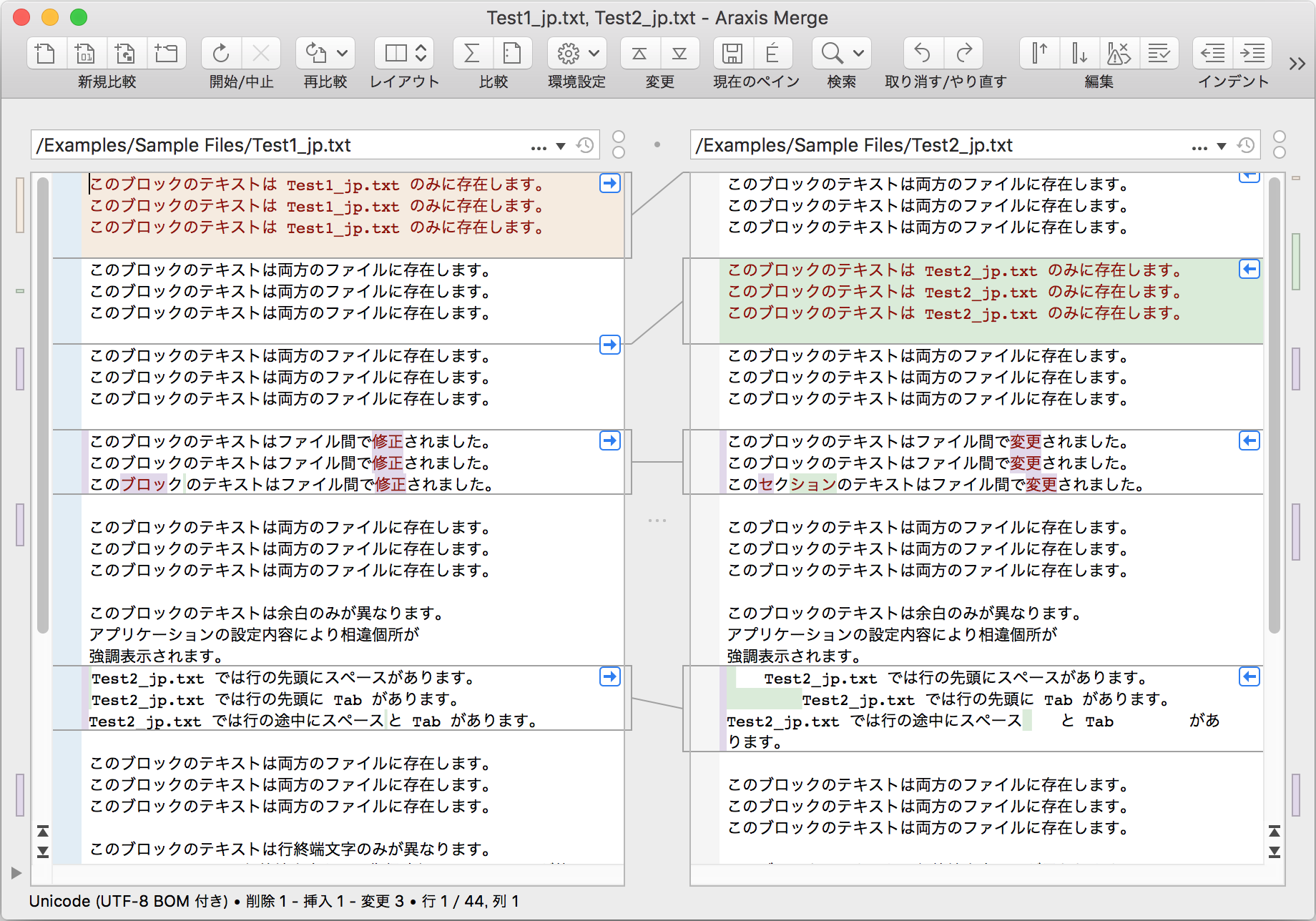Start the comparison with 開始/中止
Viewport: 1316px width, 921px height.
221,52
